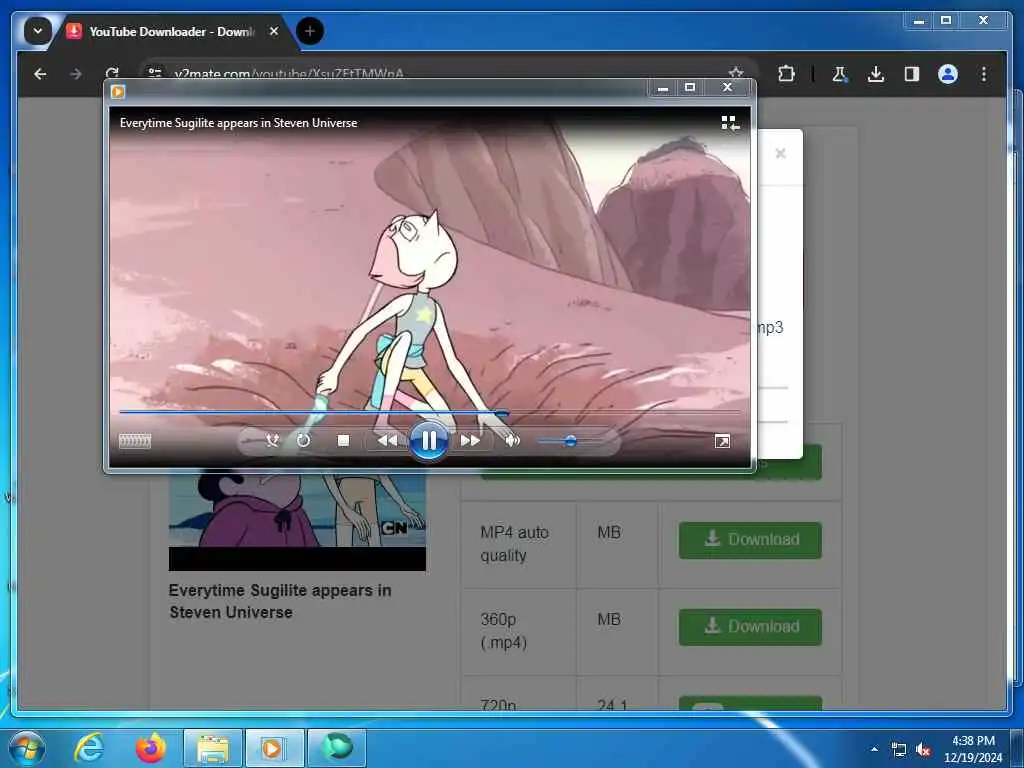Viewport: 1024px width, 768px height.
Task: Seek on the video progress bar
Action: click(429, 412)
